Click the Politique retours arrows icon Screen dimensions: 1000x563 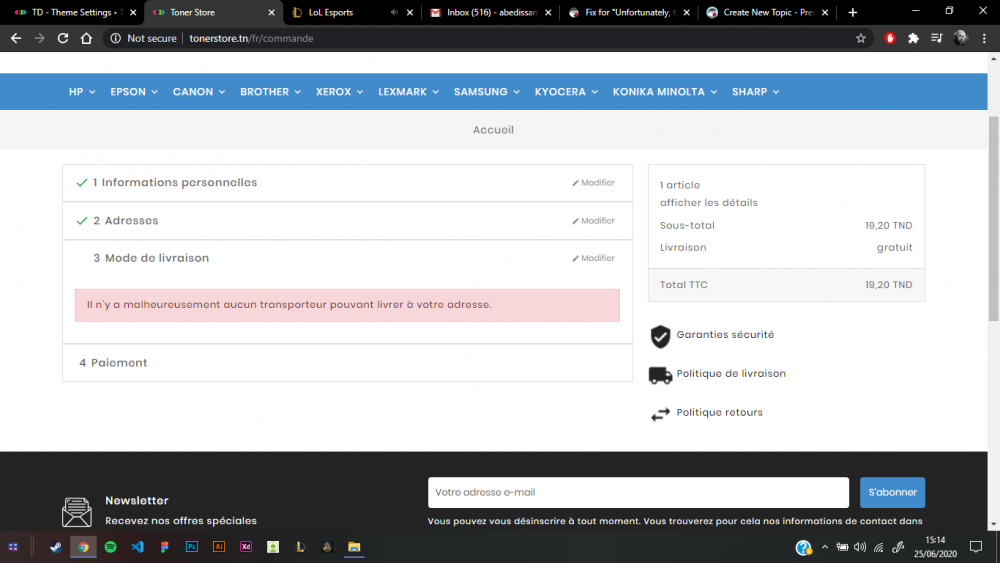[660, 414]
